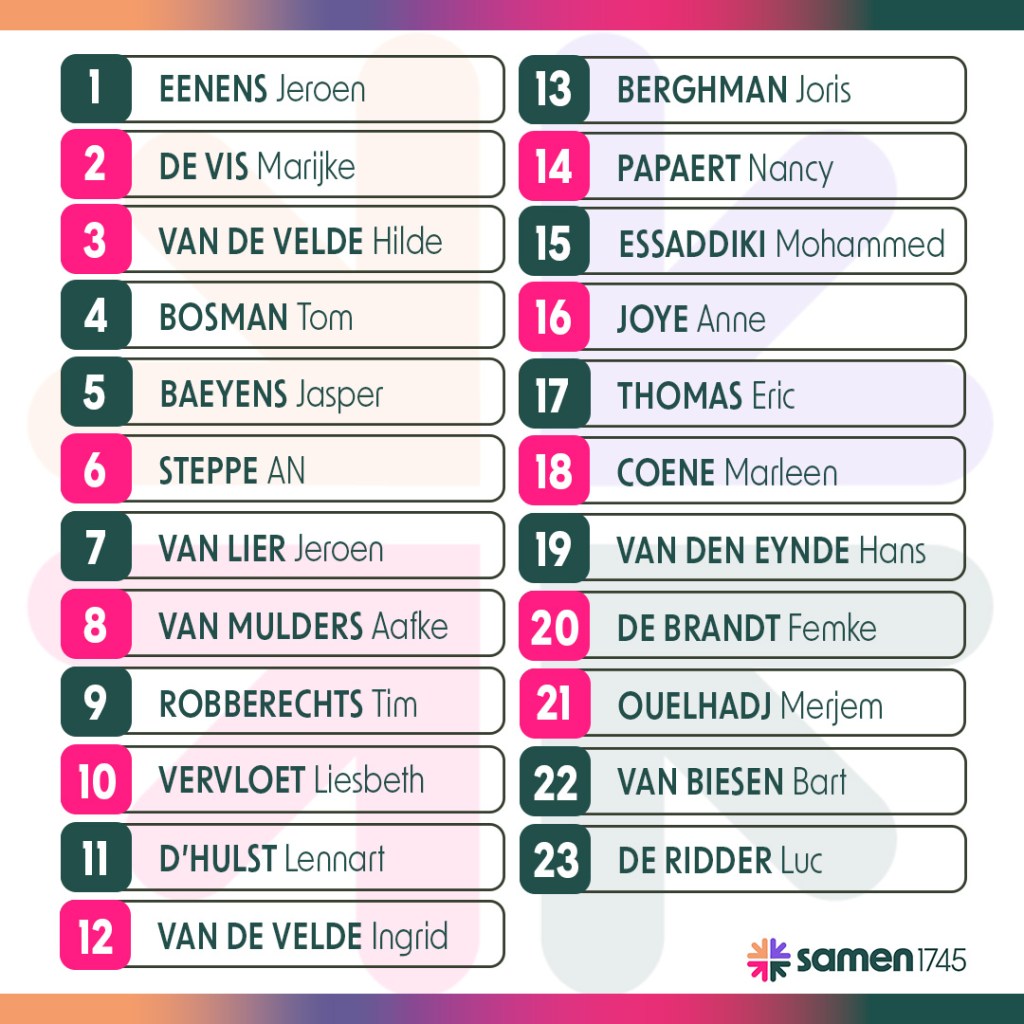Screen dimensions: 1024x1024
Task: Click the name DE RIDDER Luc
Action: coord(720,860)
